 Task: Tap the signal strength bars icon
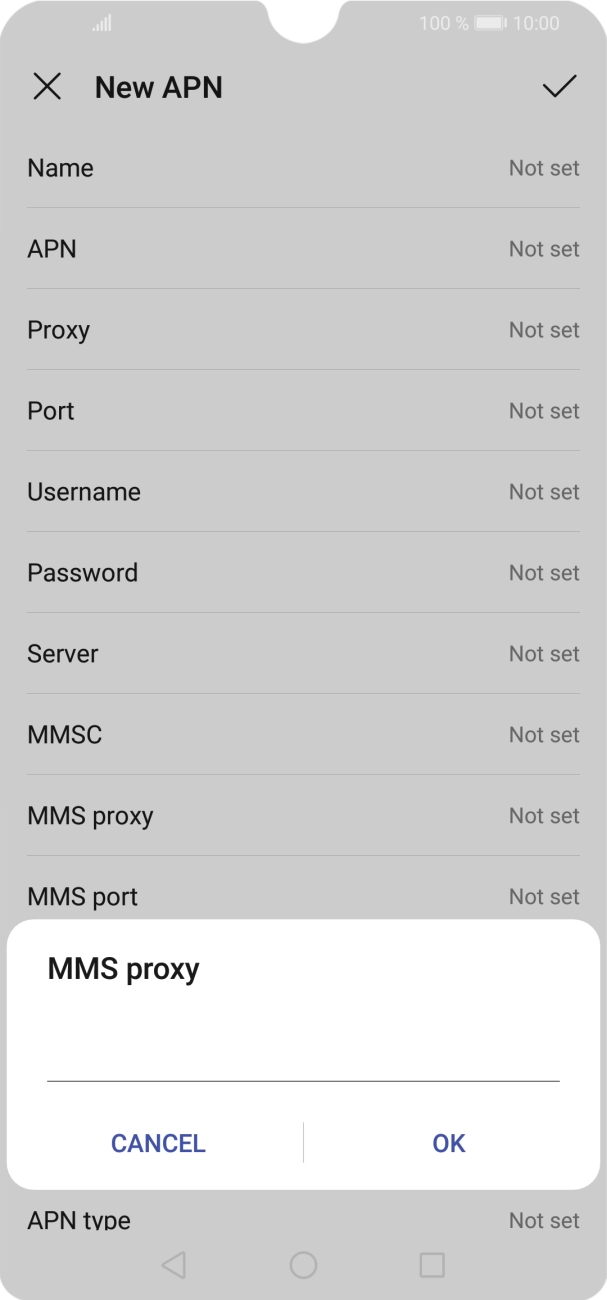[100, 22]
